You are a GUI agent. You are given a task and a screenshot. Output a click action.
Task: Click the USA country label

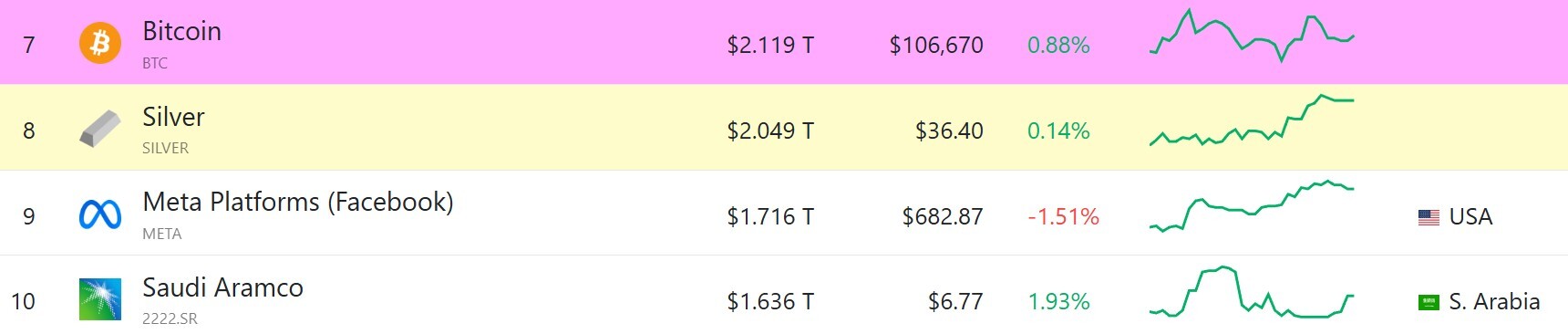pos(1470,216)
